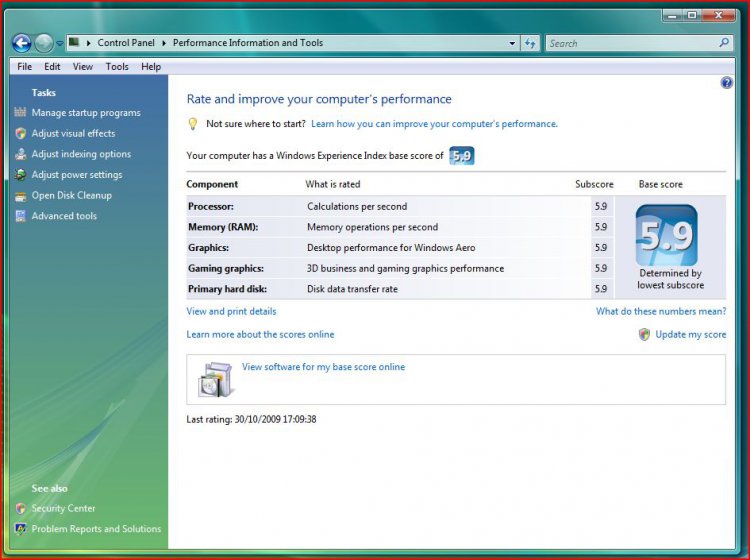Maximize the Performance Information window

(x=692, y=16)
